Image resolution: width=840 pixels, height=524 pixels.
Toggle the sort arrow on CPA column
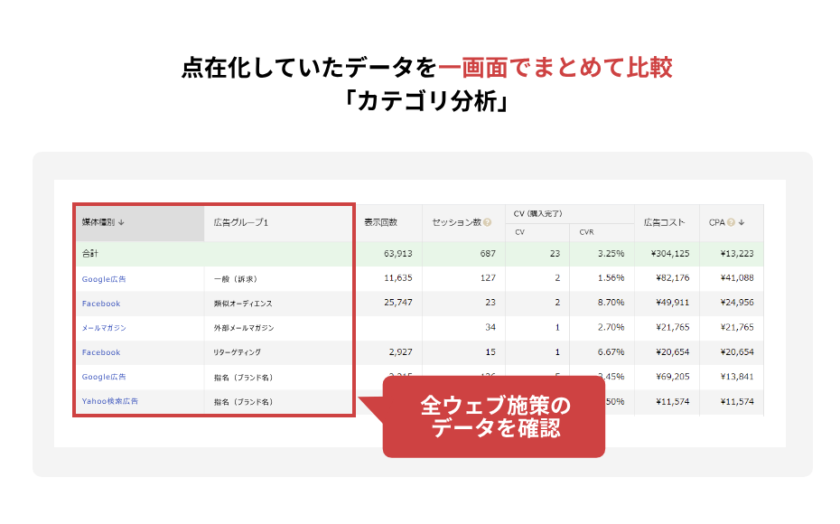[741, 222]
